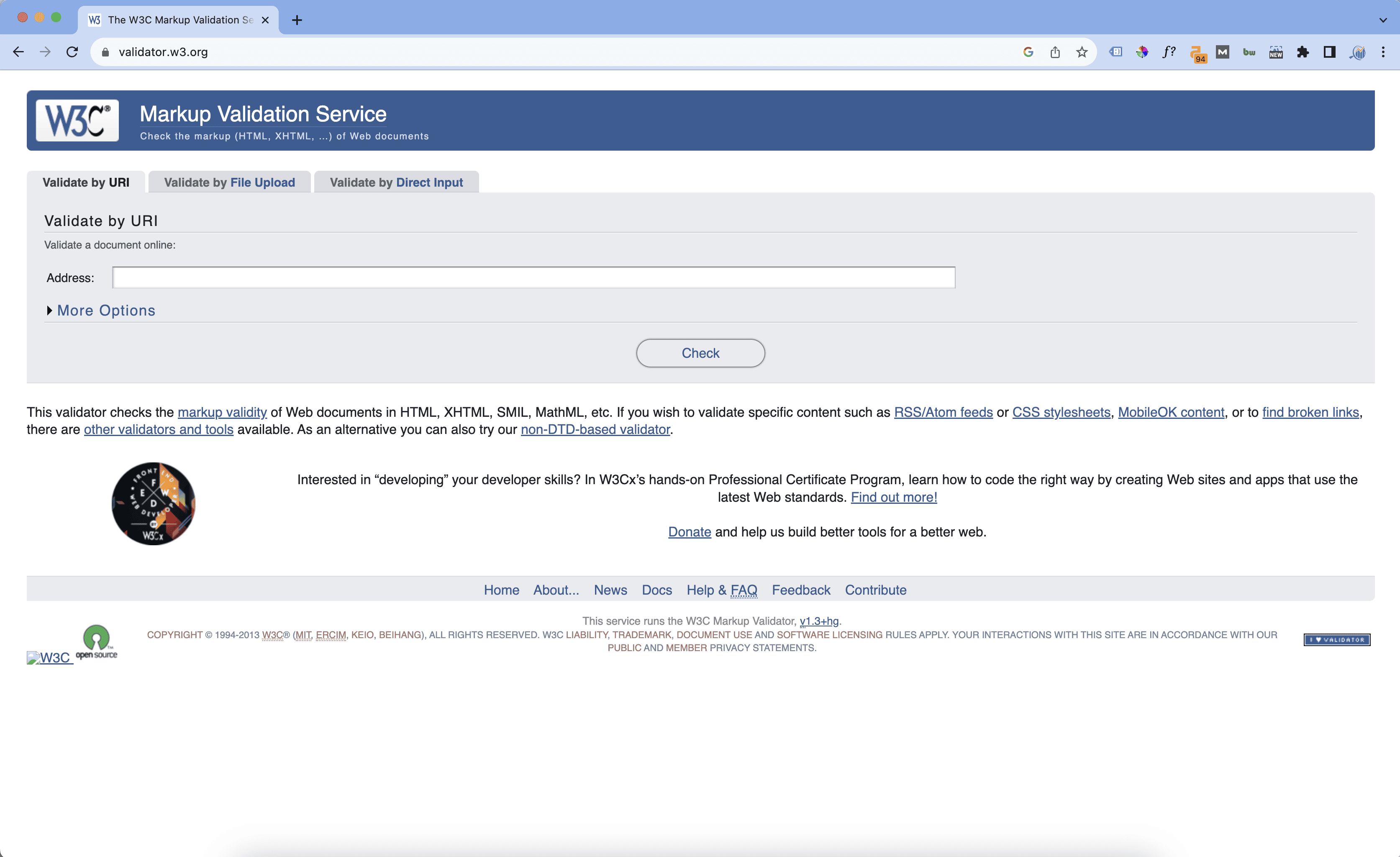
Task: Click the open source logo
Action: point(97,642)
